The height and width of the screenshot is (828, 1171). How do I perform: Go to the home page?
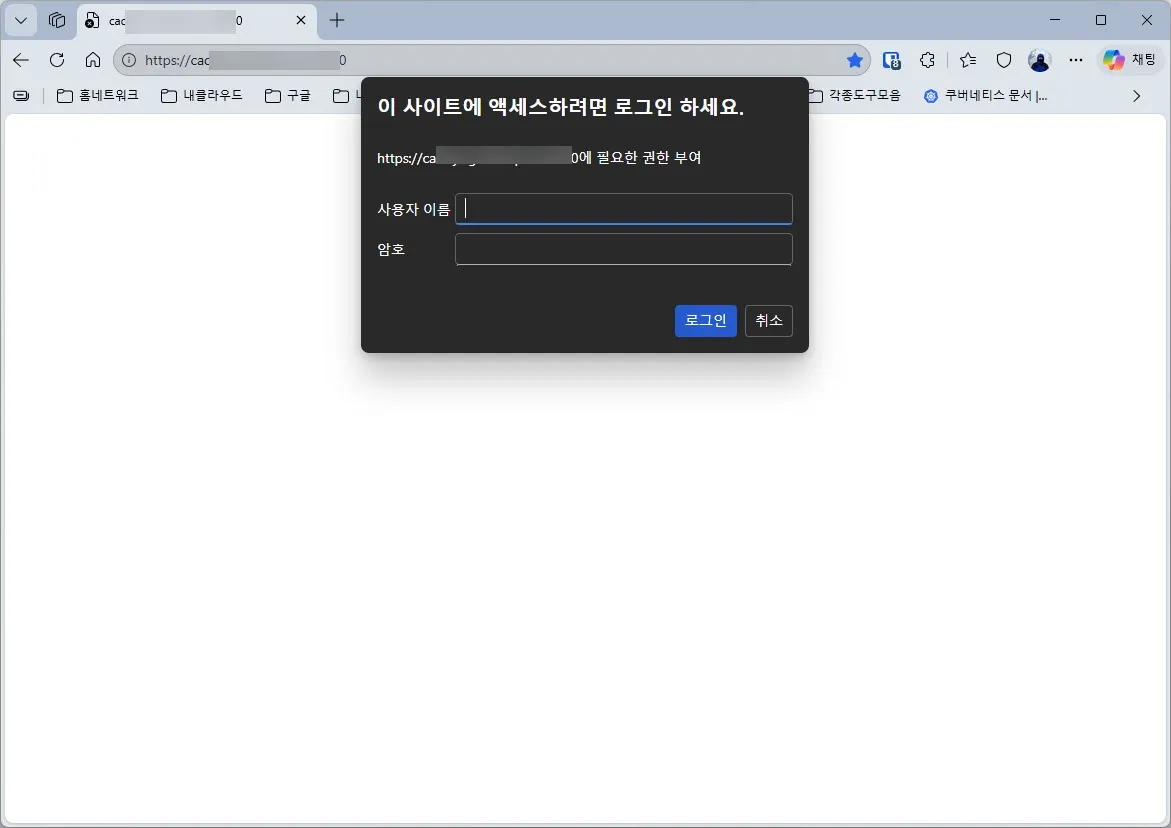coord(93,60)
